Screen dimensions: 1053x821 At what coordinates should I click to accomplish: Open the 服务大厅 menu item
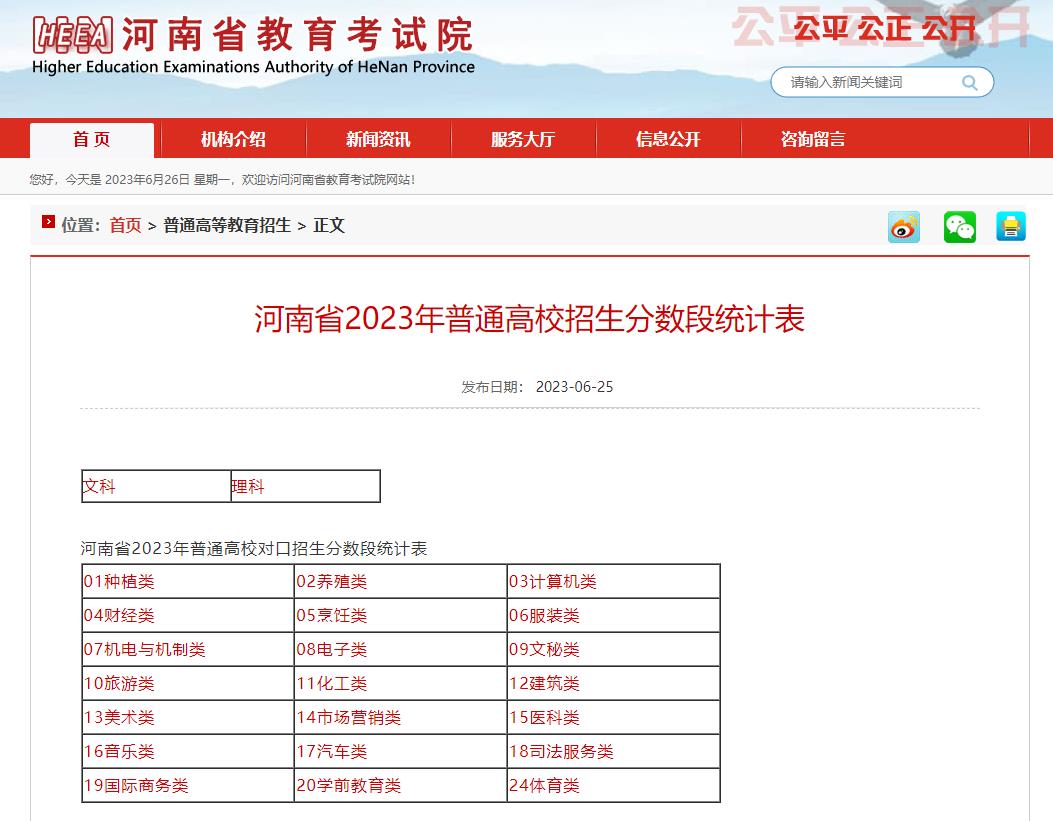523,139
